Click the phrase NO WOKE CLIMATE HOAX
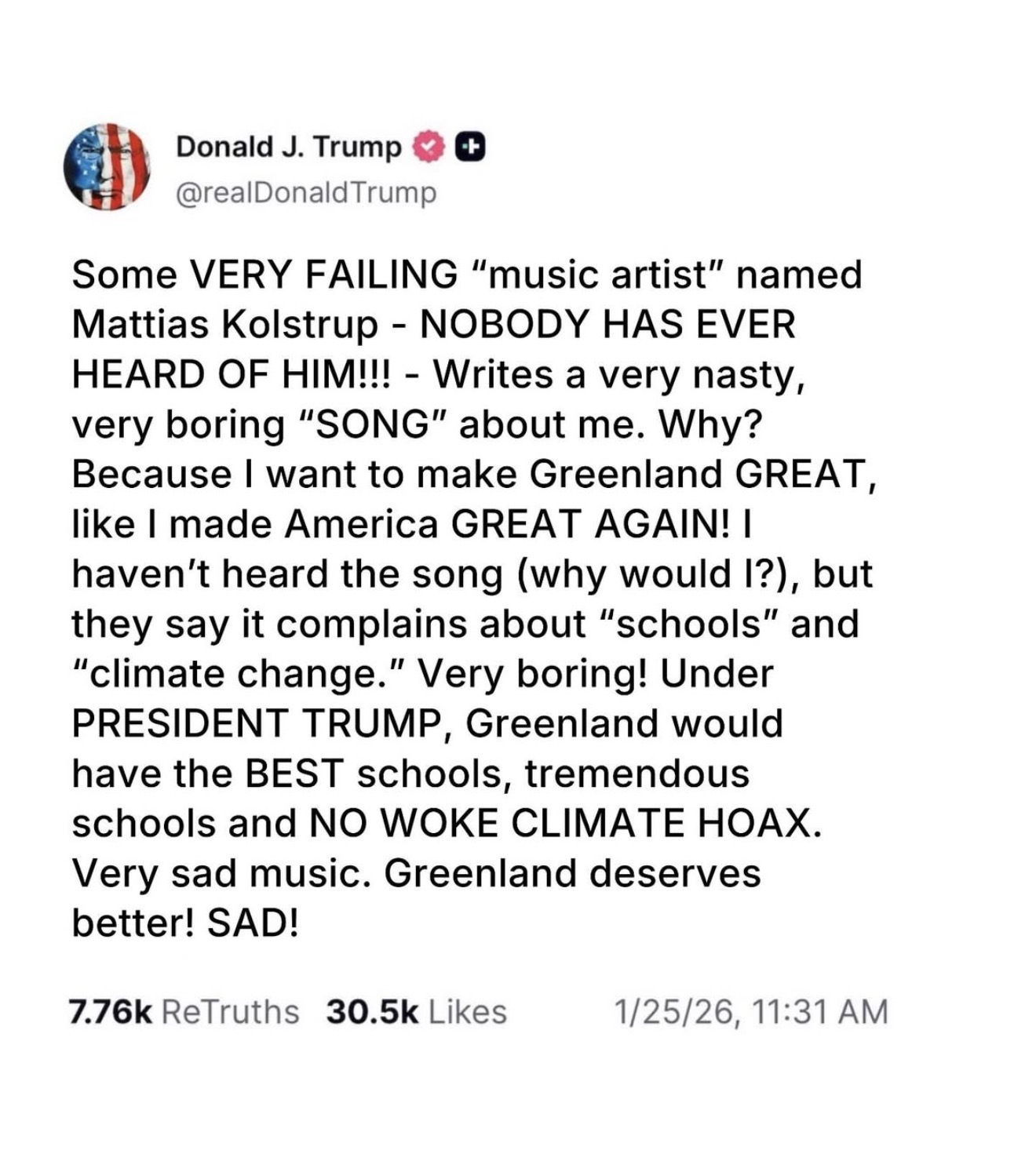The image size is (1036, 1176). pyautogui.click(x=566, y=824)
